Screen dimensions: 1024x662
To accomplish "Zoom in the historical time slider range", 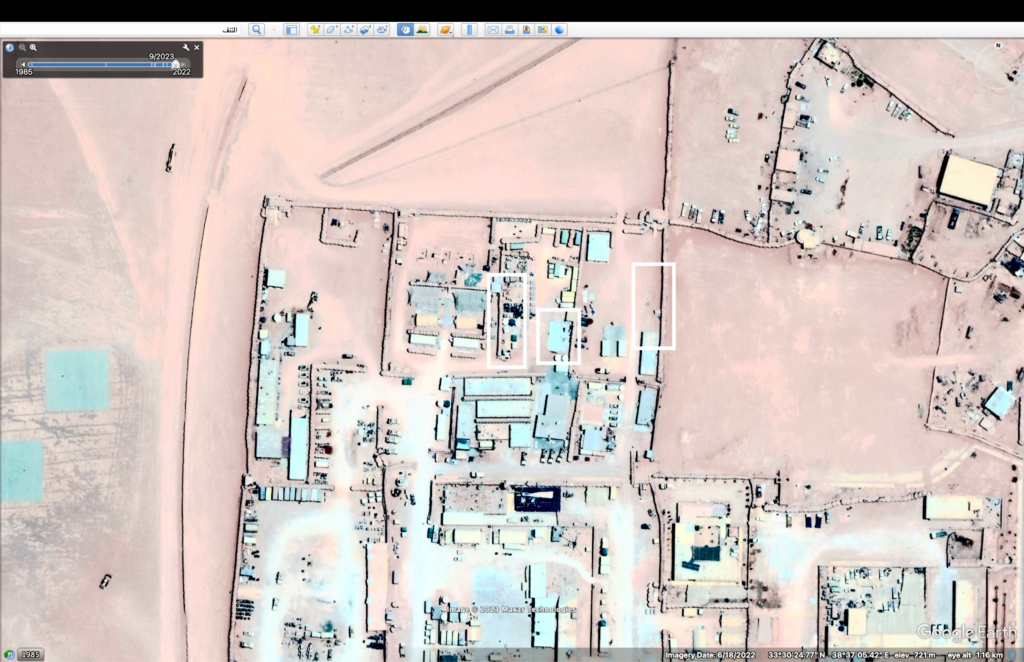I will (x=33, y=47).
